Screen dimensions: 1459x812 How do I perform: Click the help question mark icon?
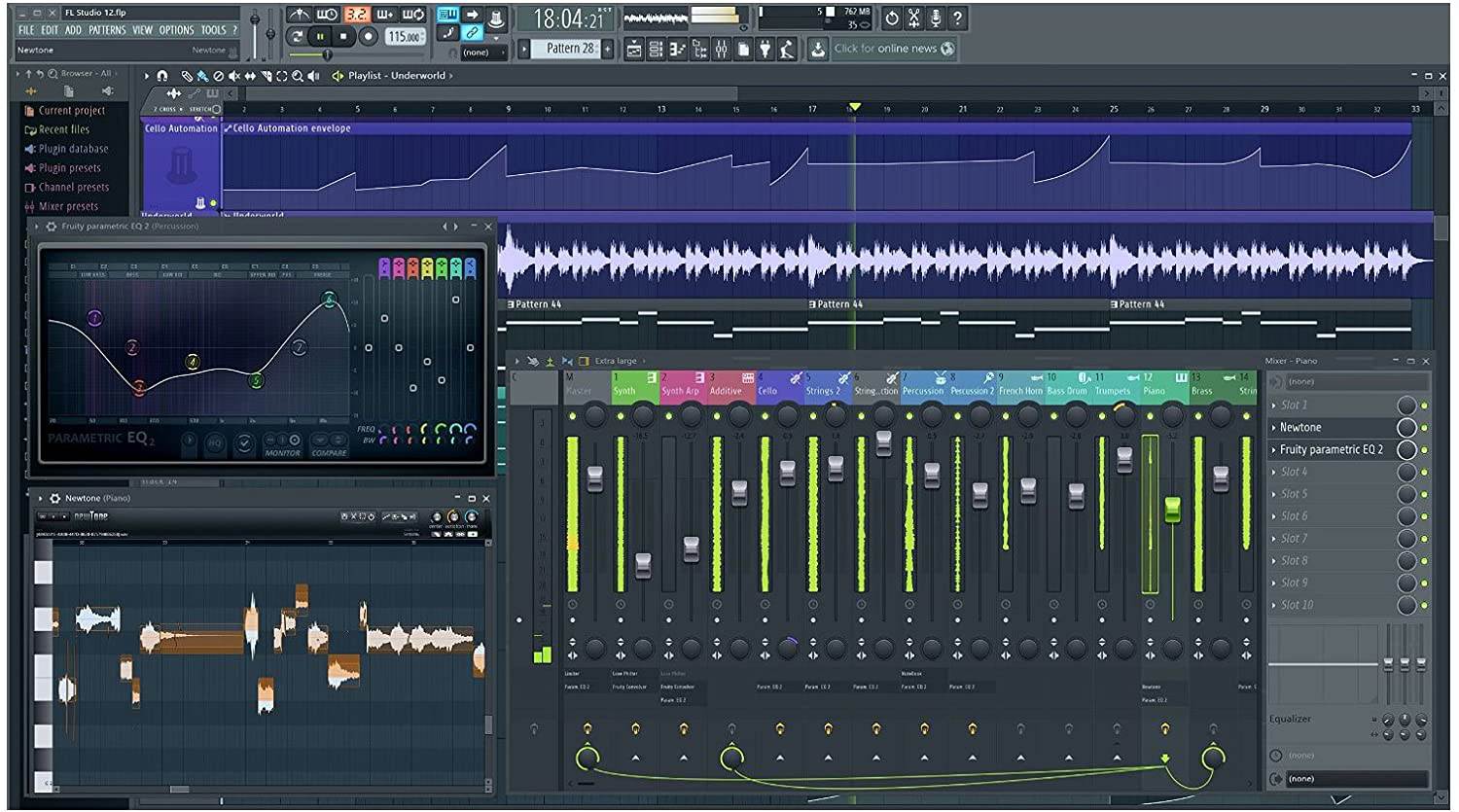pos(957,18)
